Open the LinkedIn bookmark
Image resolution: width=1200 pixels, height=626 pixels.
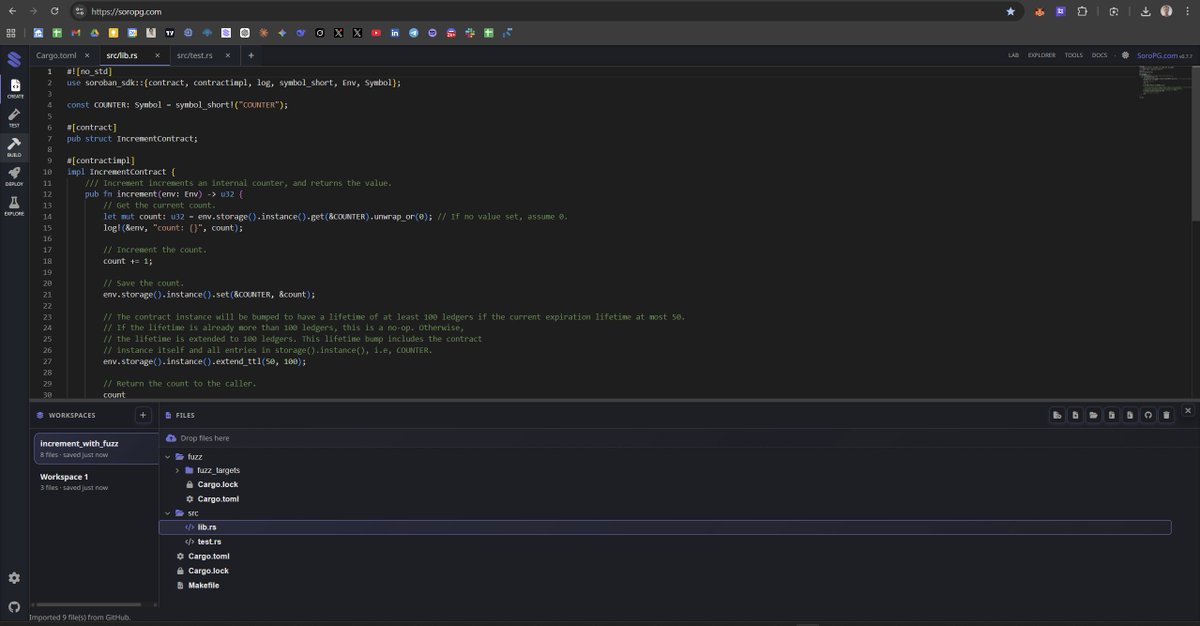pos(395,33)
